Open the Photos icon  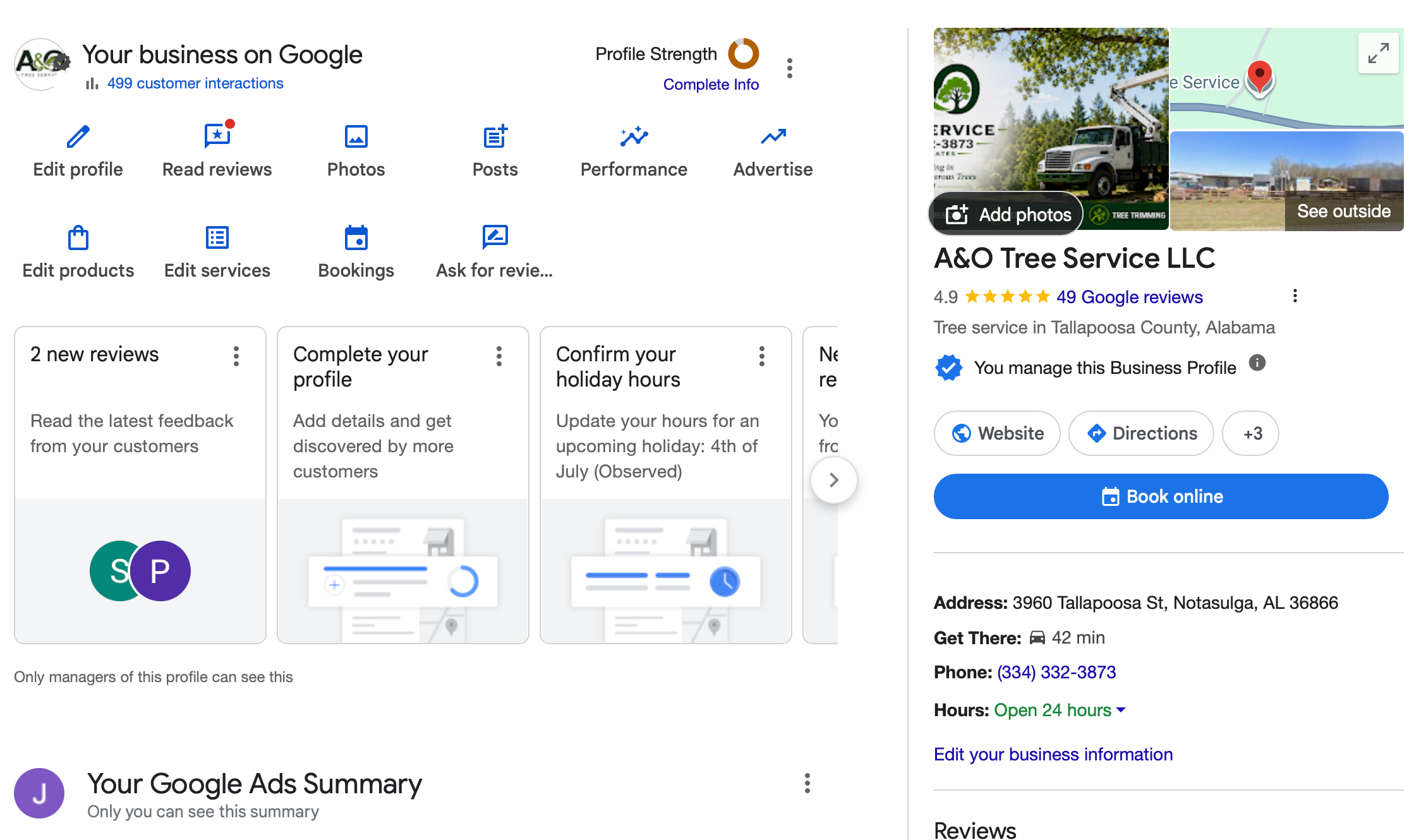tap(356, 136)
